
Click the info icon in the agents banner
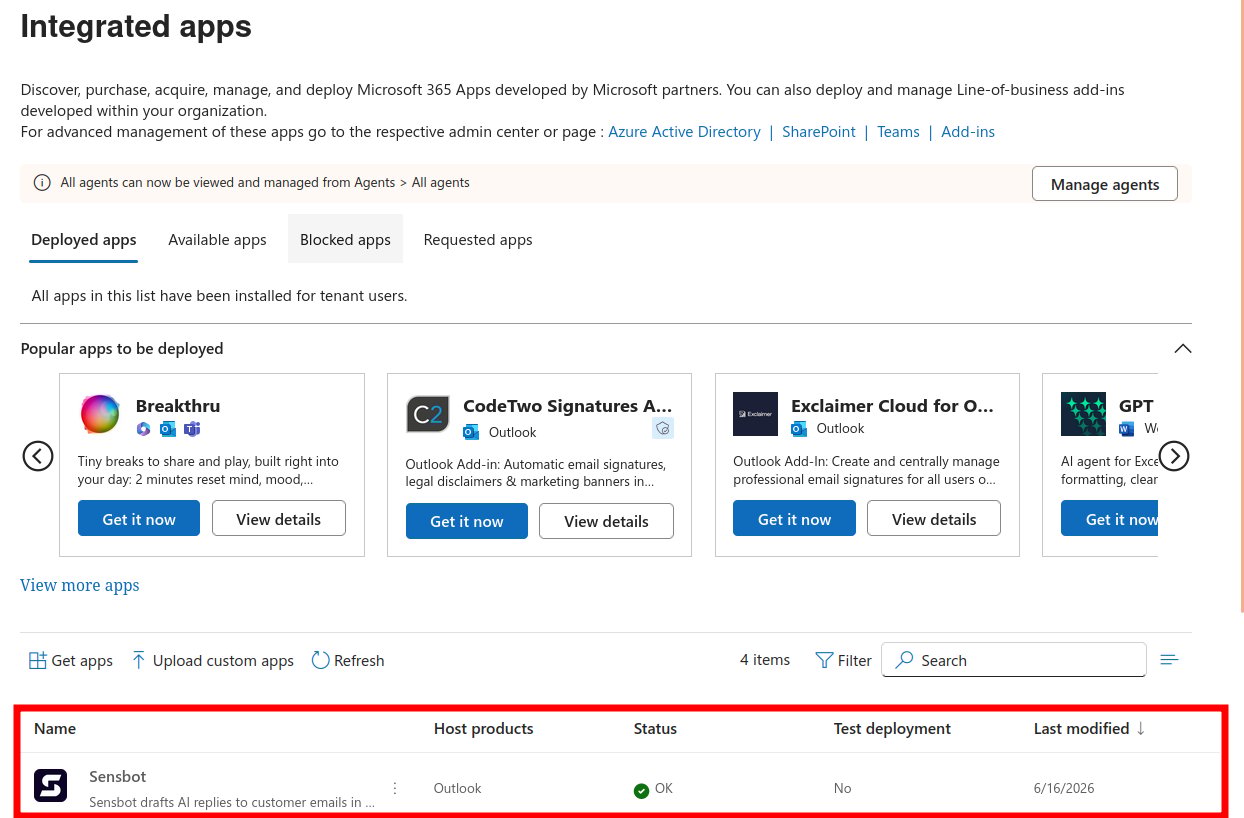point(42,183)
